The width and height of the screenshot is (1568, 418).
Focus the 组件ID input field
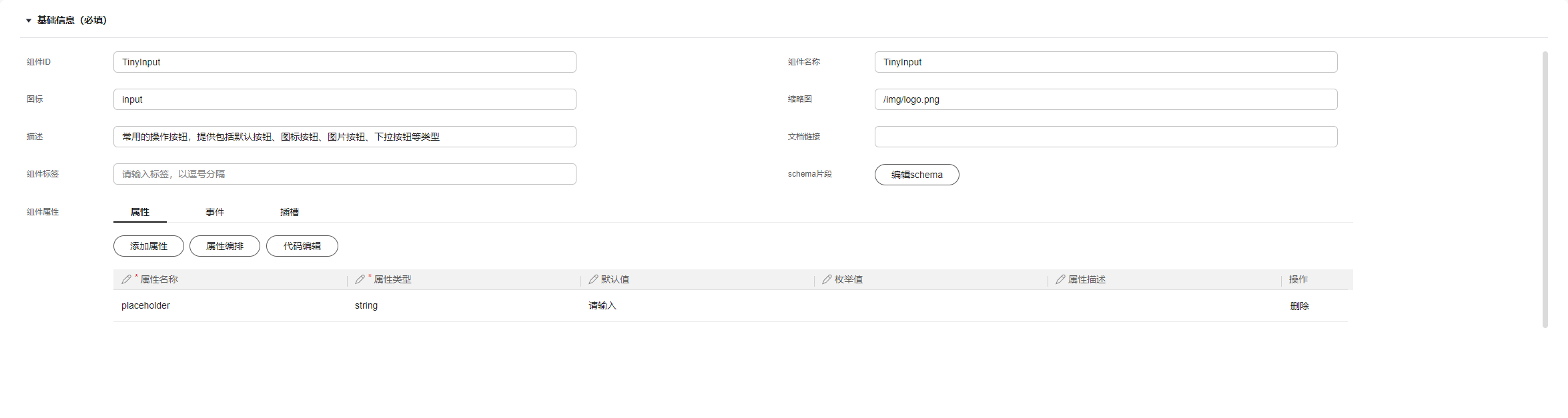[344, 62]
